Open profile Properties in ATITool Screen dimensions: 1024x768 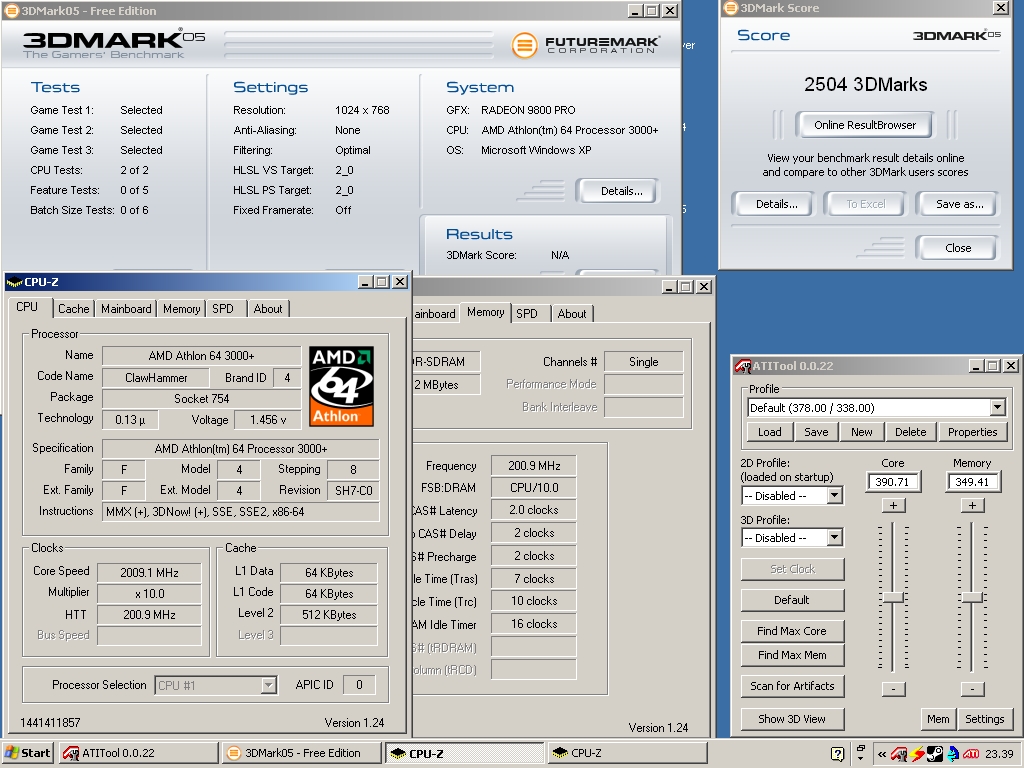972,432
